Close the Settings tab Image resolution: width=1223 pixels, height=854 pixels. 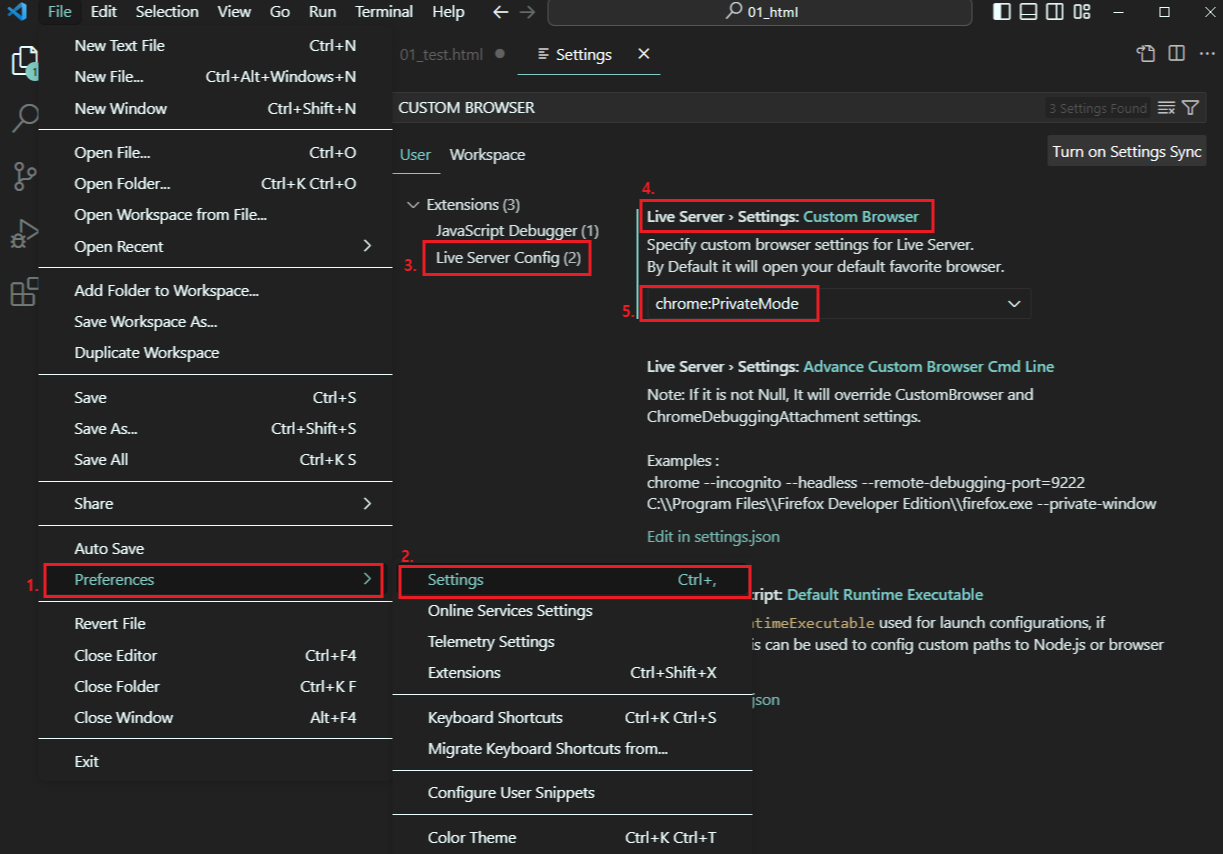(644, 54)
